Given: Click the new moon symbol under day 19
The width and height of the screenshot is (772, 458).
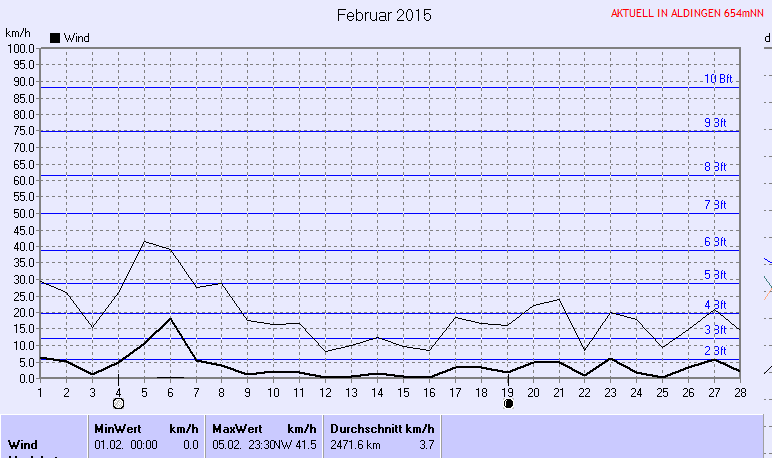Looking at the screenshot, I should (508, 403).
